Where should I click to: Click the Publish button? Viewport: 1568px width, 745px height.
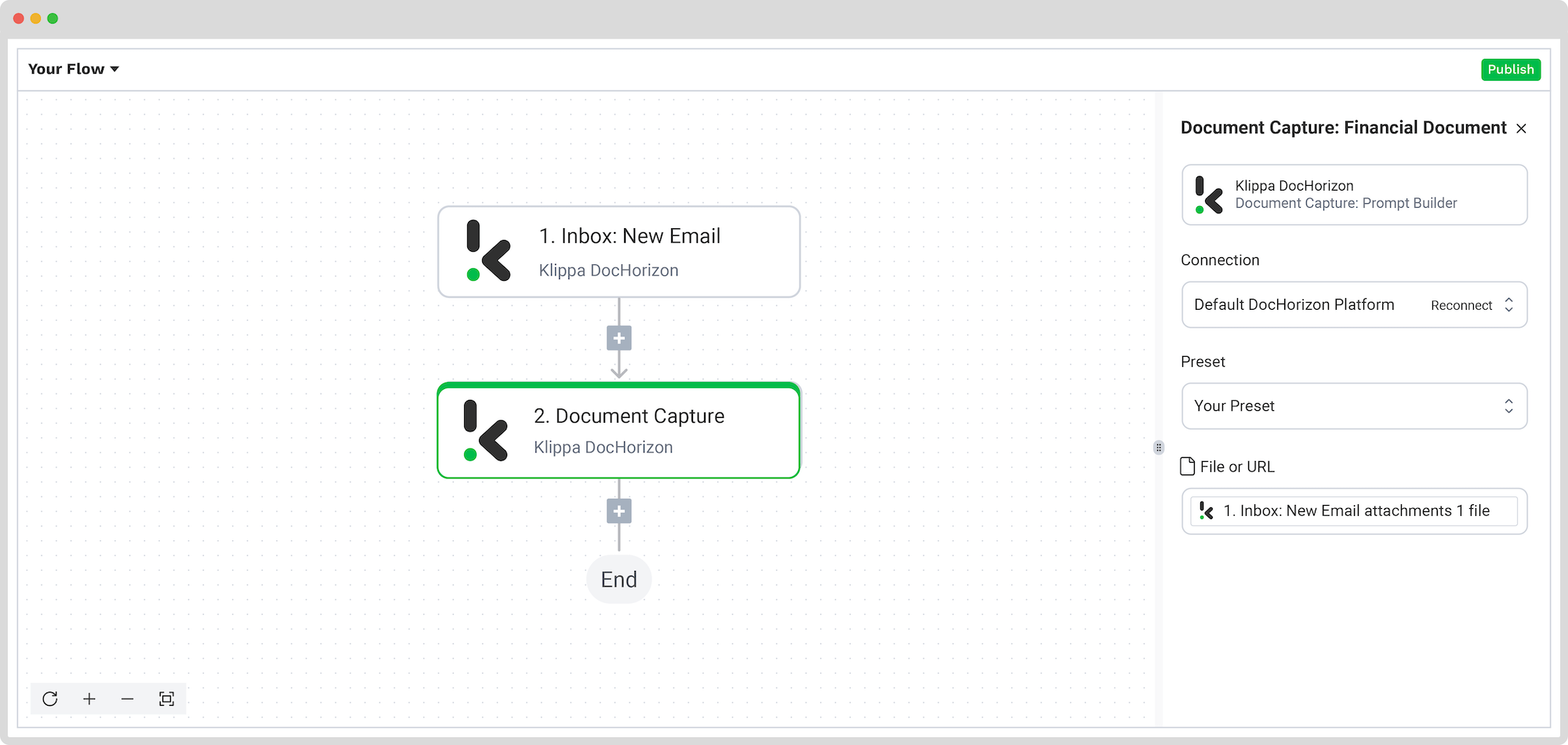click(1511, 70)
